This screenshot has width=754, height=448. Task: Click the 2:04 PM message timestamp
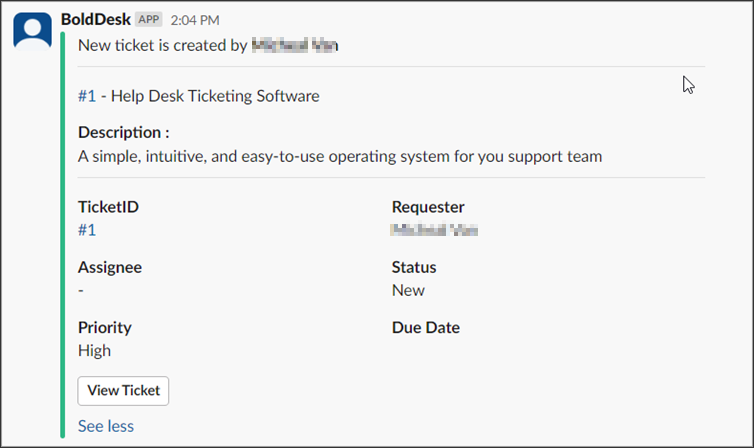pos(195,20)
